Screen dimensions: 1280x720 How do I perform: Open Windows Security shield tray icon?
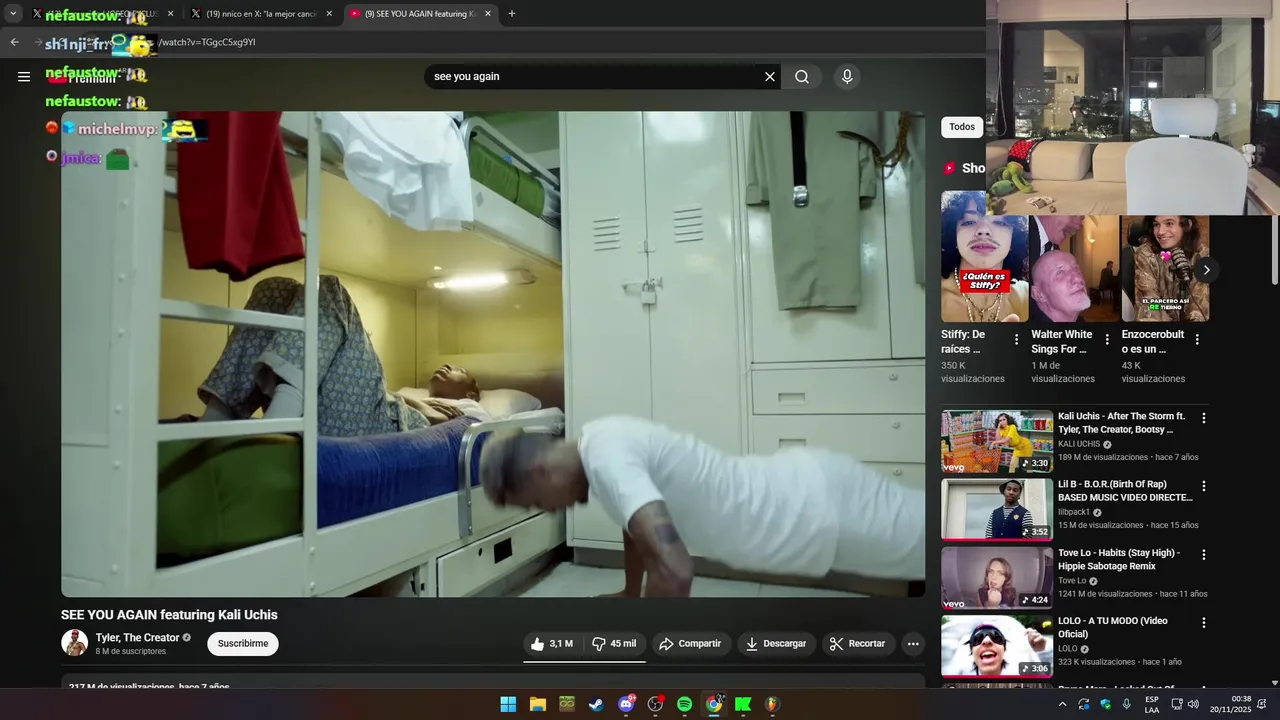[1105, 704]
